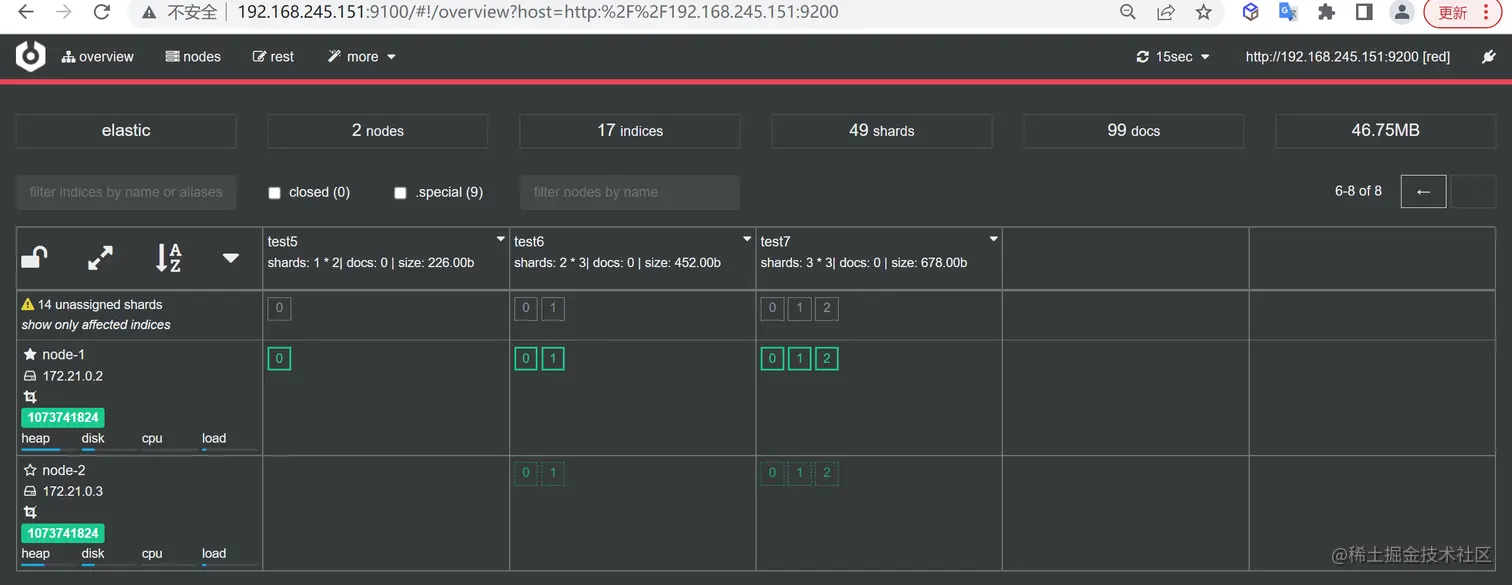
Task: Open the test5 index dropdown arrow
Action: tap(501, 240)
